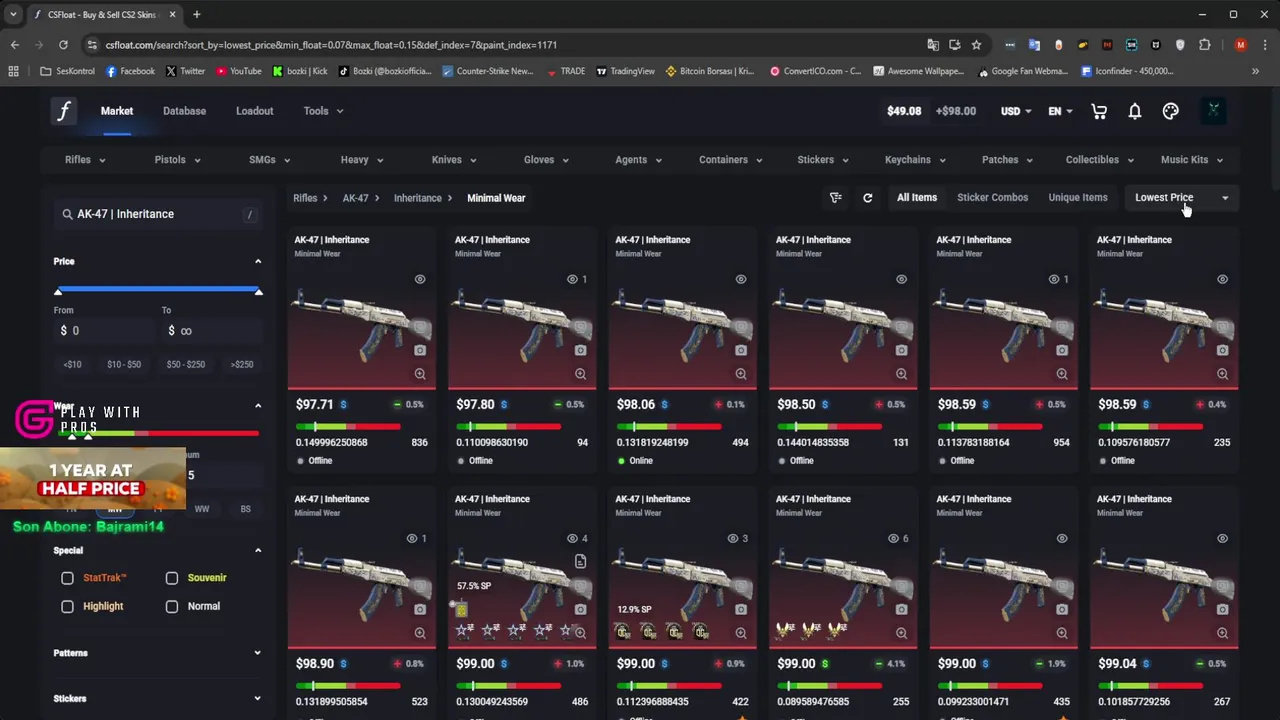Open the Twitter bookmark

pyautogui.click(x=185, y=71)
